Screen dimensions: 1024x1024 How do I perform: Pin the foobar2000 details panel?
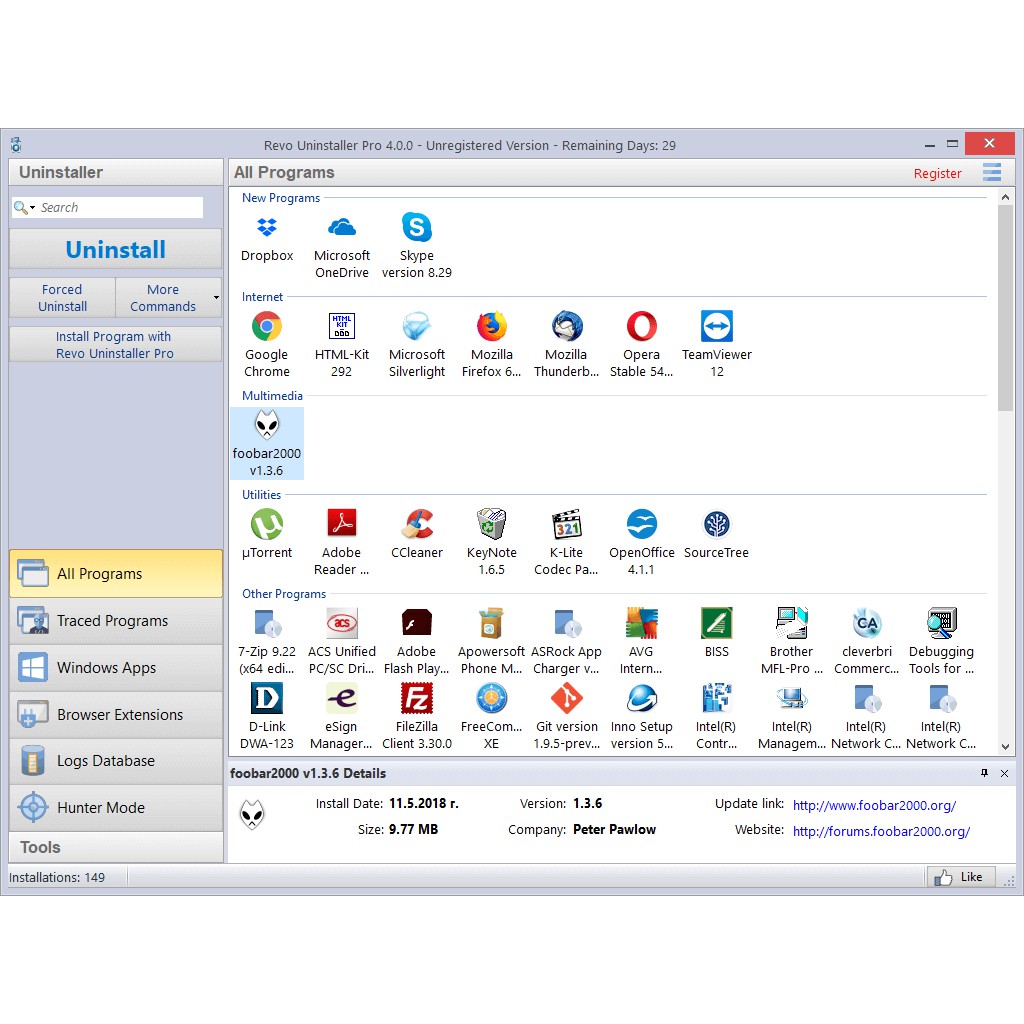(x=984, y=773)
